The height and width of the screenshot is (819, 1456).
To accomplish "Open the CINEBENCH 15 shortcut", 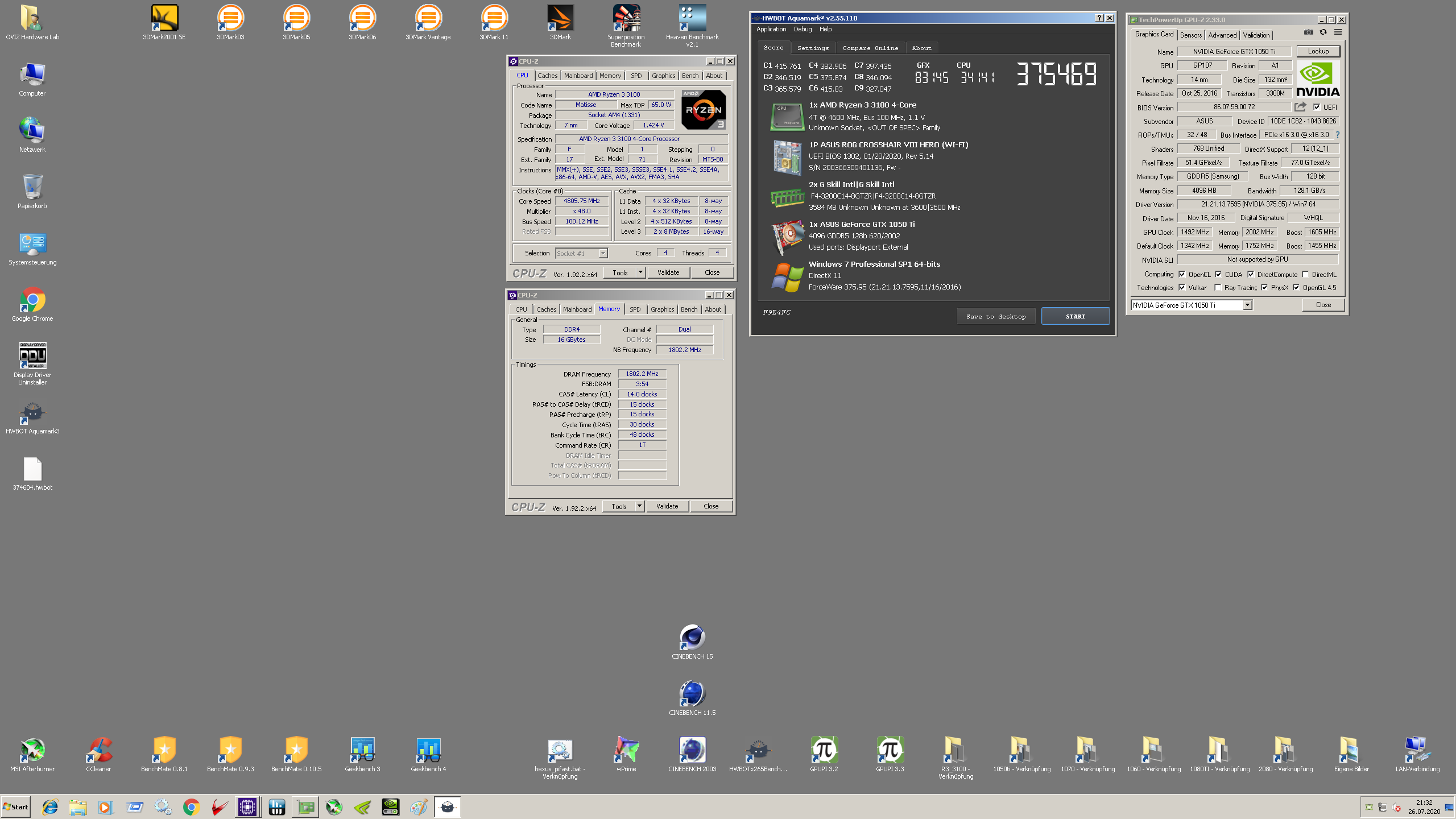I will 692,642.
